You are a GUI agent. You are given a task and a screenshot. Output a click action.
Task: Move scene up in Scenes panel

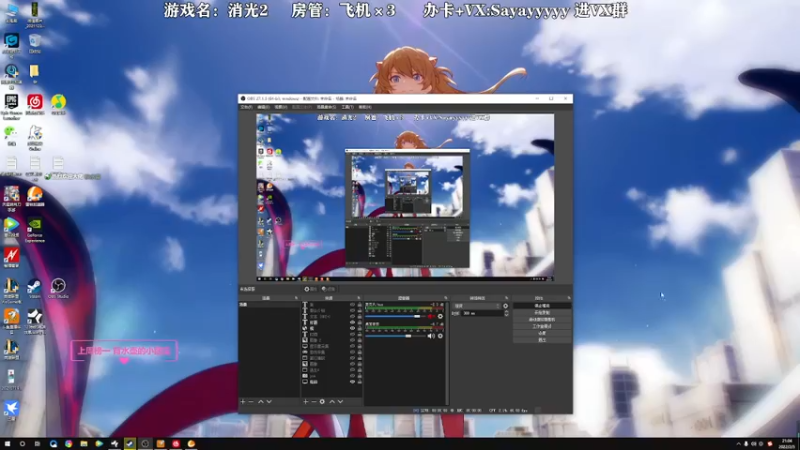click(x=261, y=402)
